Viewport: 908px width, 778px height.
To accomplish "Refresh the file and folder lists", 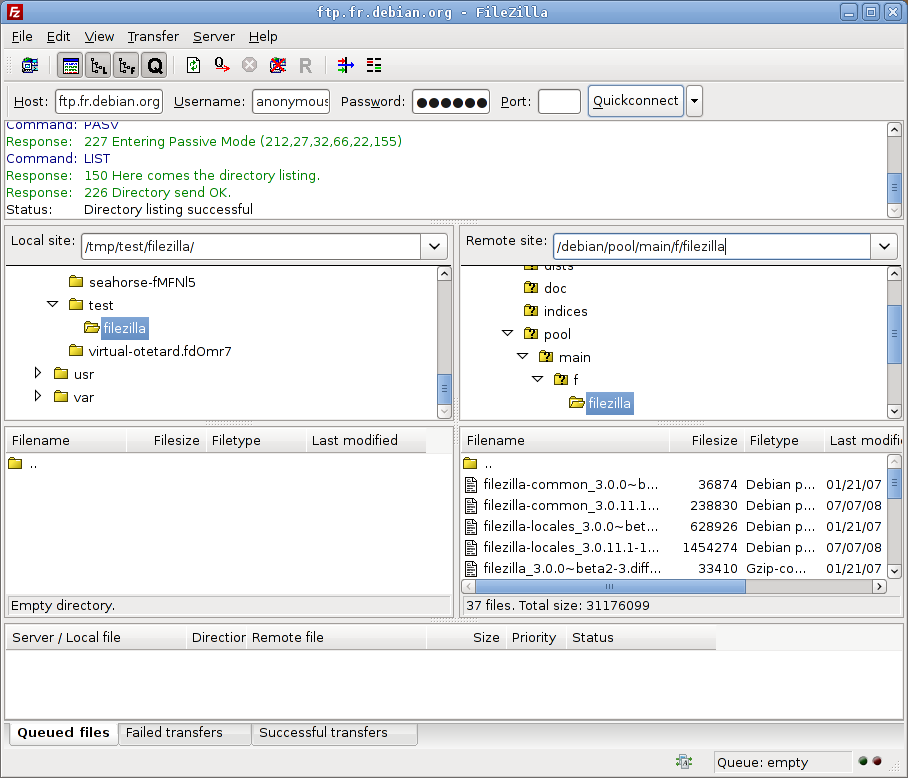I will 193,66.
